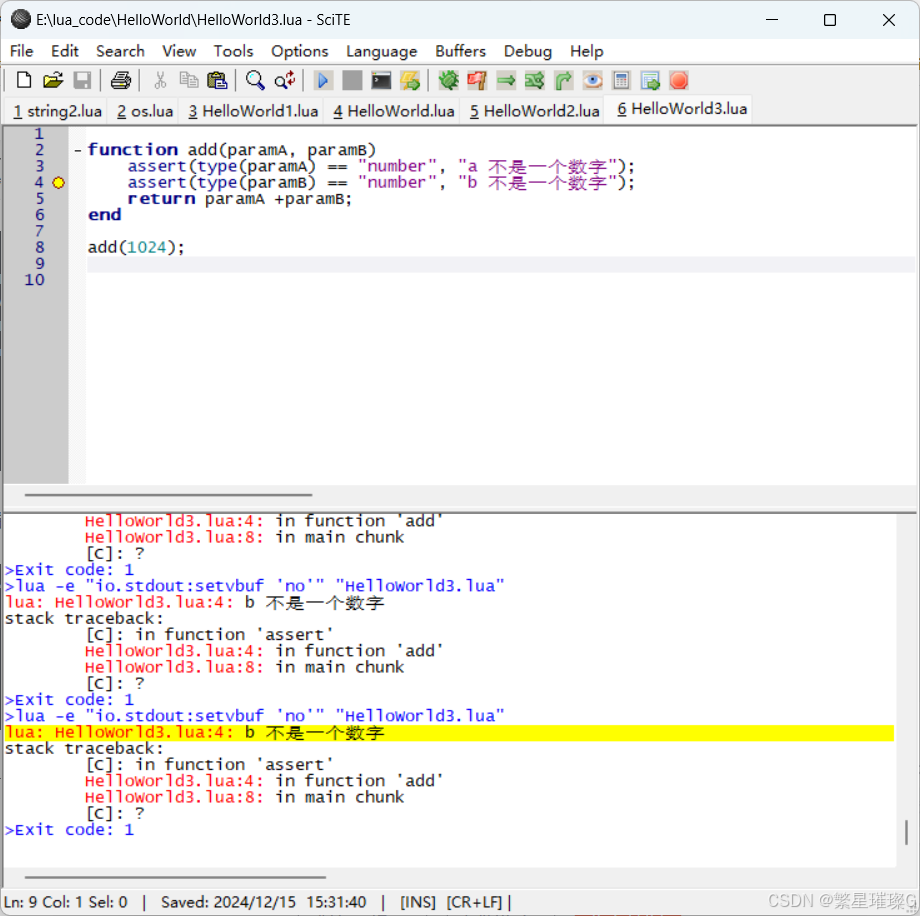
Task: Open the File menu
Action: point(22,52)
